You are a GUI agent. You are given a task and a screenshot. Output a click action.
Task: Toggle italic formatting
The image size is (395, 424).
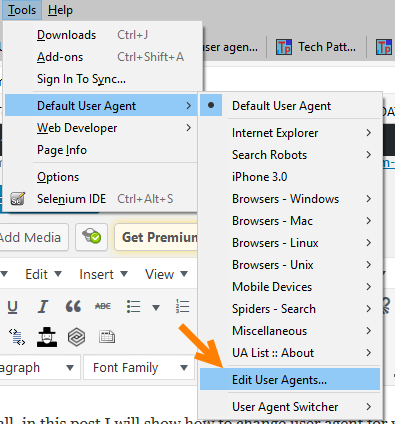pos(43,306)
